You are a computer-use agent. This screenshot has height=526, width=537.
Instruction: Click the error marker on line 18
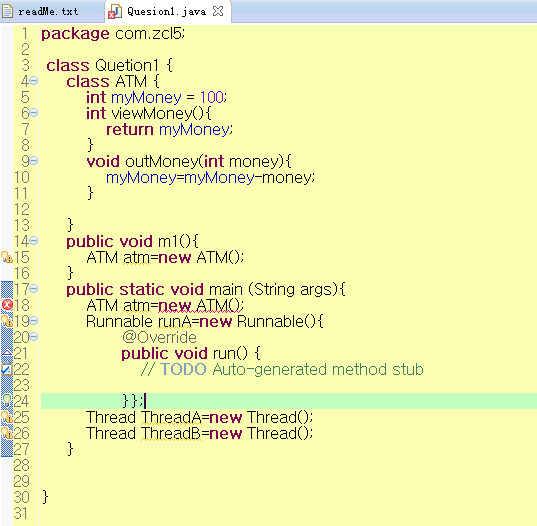click(x=7, y=305)
